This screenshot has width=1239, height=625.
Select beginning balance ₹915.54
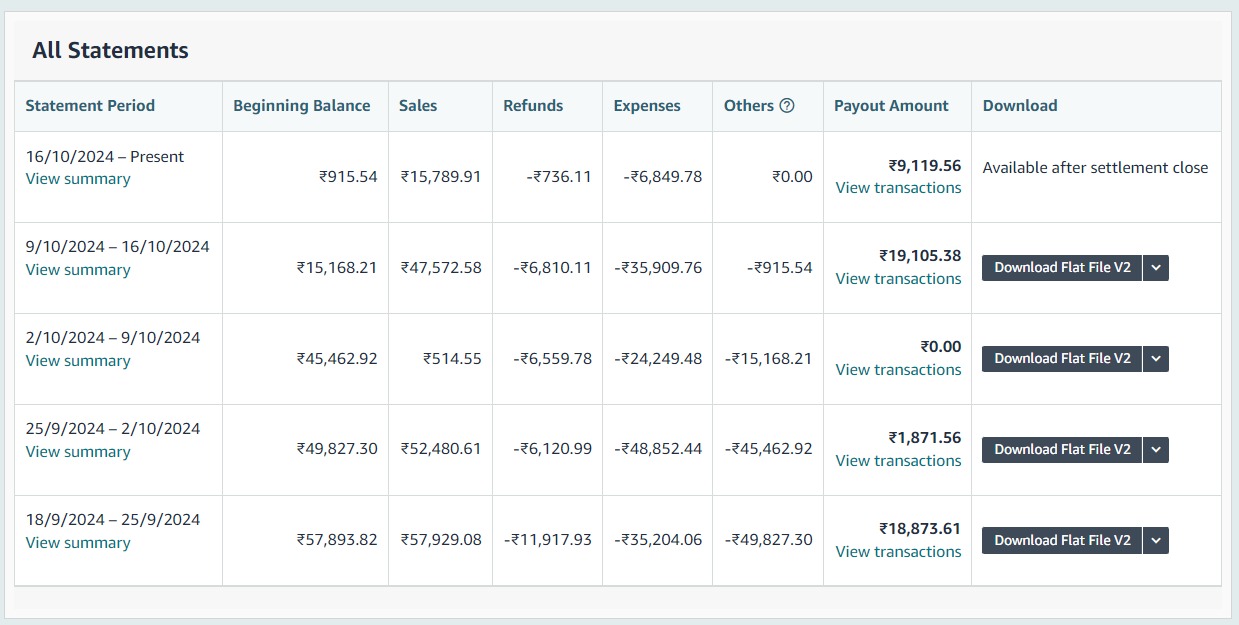click(348, 176)
